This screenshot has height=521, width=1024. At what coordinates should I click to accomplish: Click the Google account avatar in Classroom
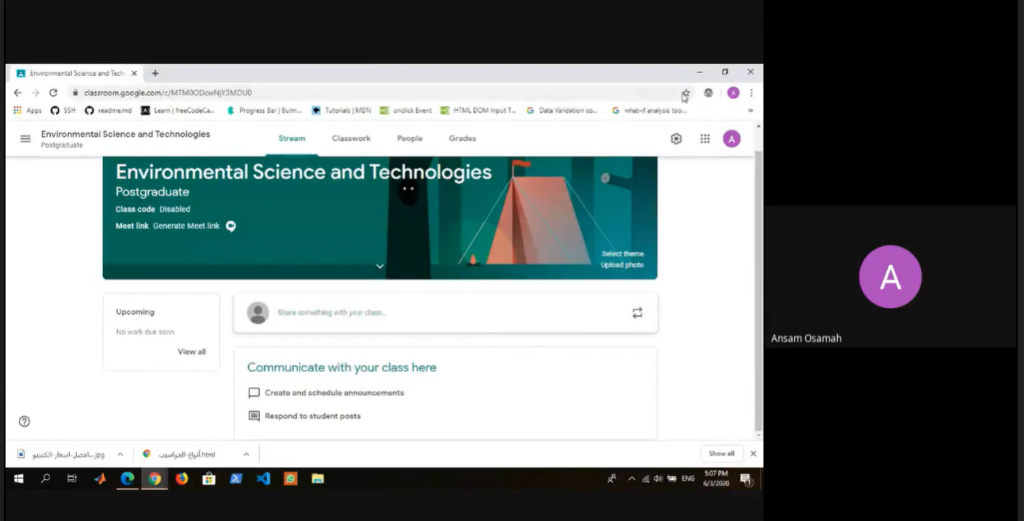click(x=732, y=139)
